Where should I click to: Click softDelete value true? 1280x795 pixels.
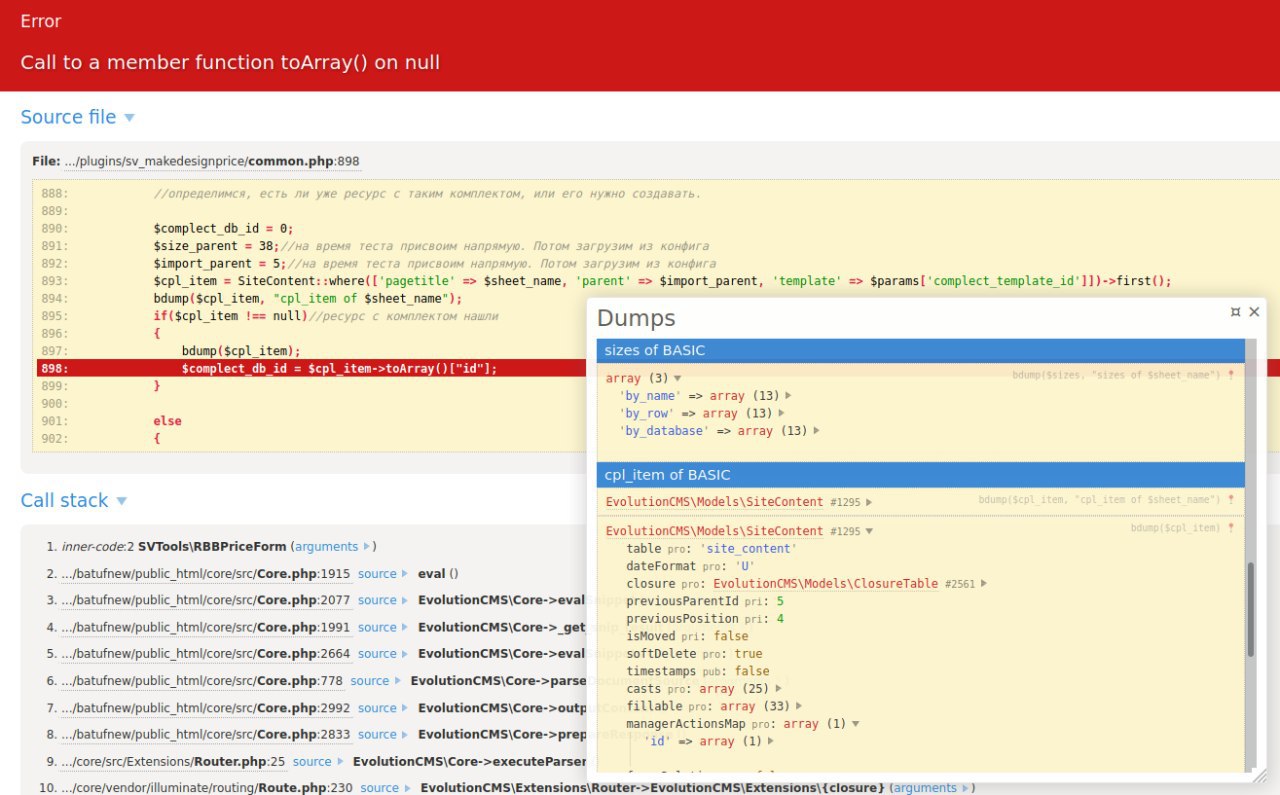pyautogui.click(x=748, y=654)
